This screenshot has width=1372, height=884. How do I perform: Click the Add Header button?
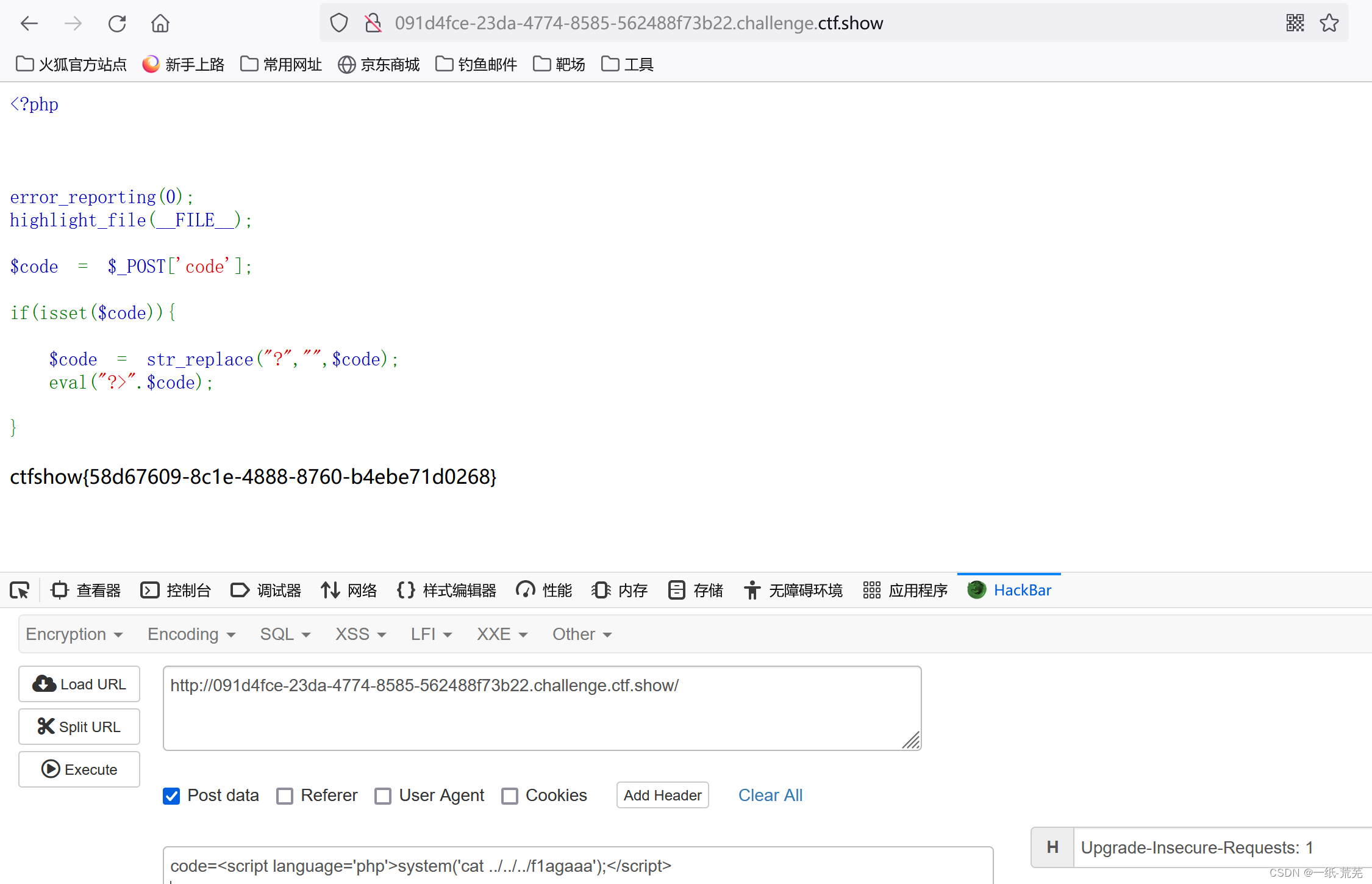[663, 795]
